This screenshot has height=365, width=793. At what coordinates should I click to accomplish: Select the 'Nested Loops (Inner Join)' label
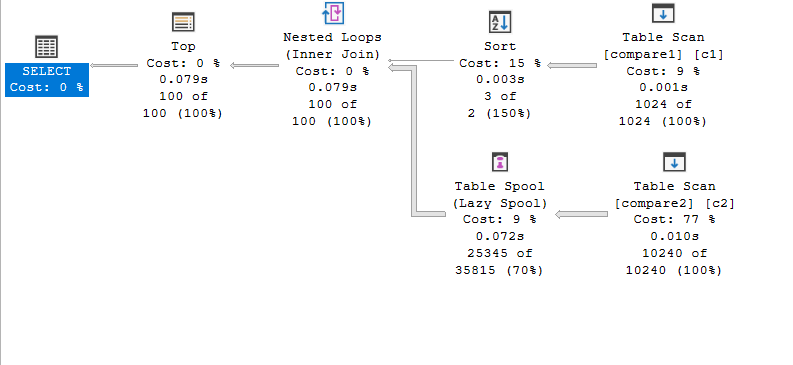click(x=332, y=45)
